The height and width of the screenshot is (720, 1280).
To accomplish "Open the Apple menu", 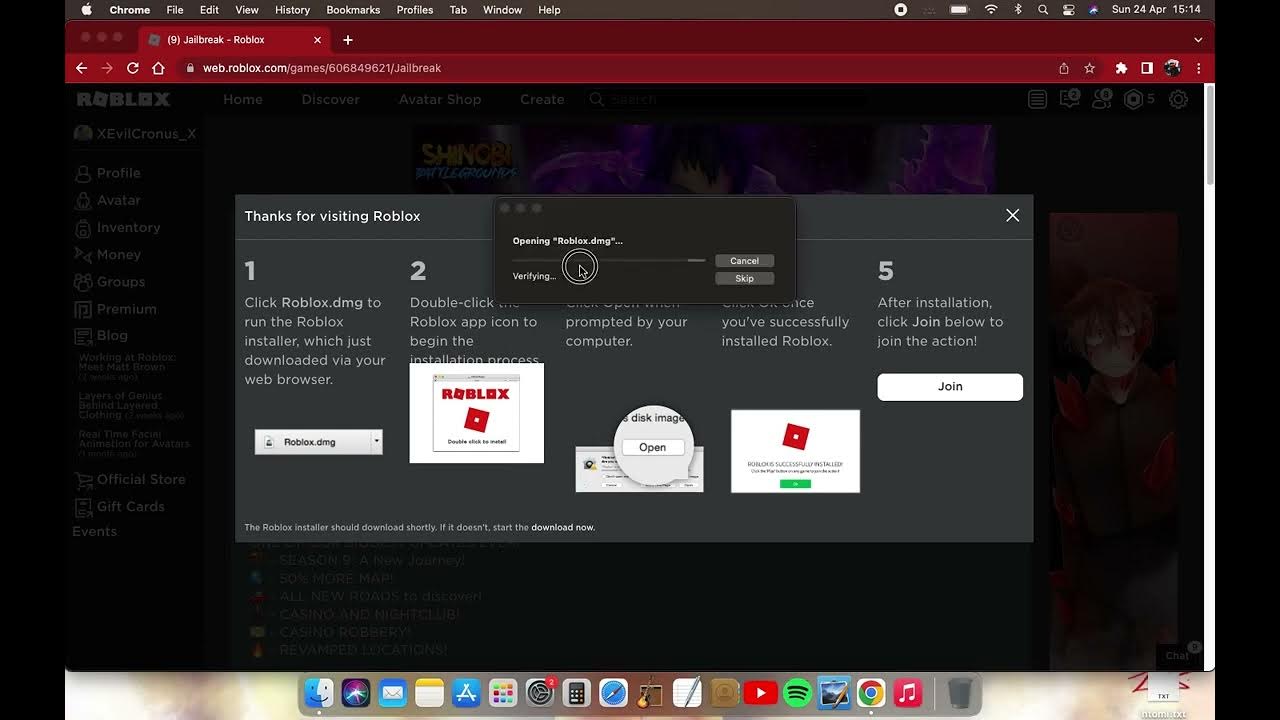I will pos(86,10).
